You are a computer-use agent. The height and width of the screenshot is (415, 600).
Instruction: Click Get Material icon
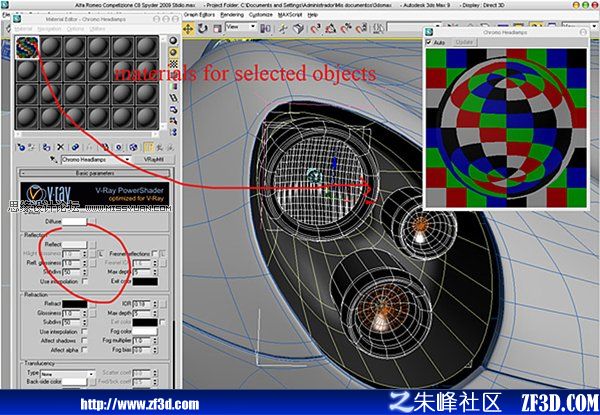click(x=21, y=147)
